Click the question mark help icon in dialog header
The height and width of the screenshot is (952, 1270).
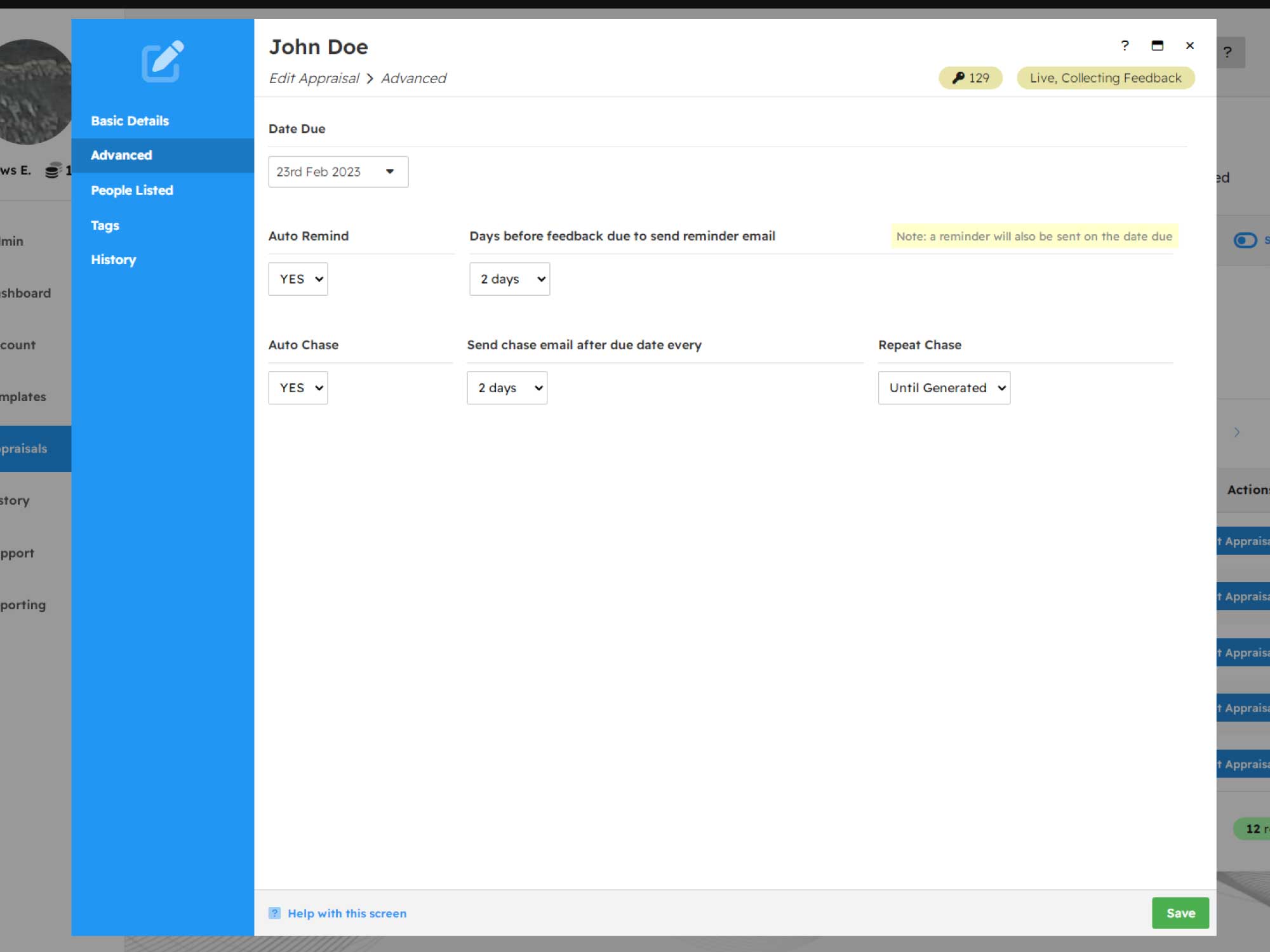(x=1125, y=46)
